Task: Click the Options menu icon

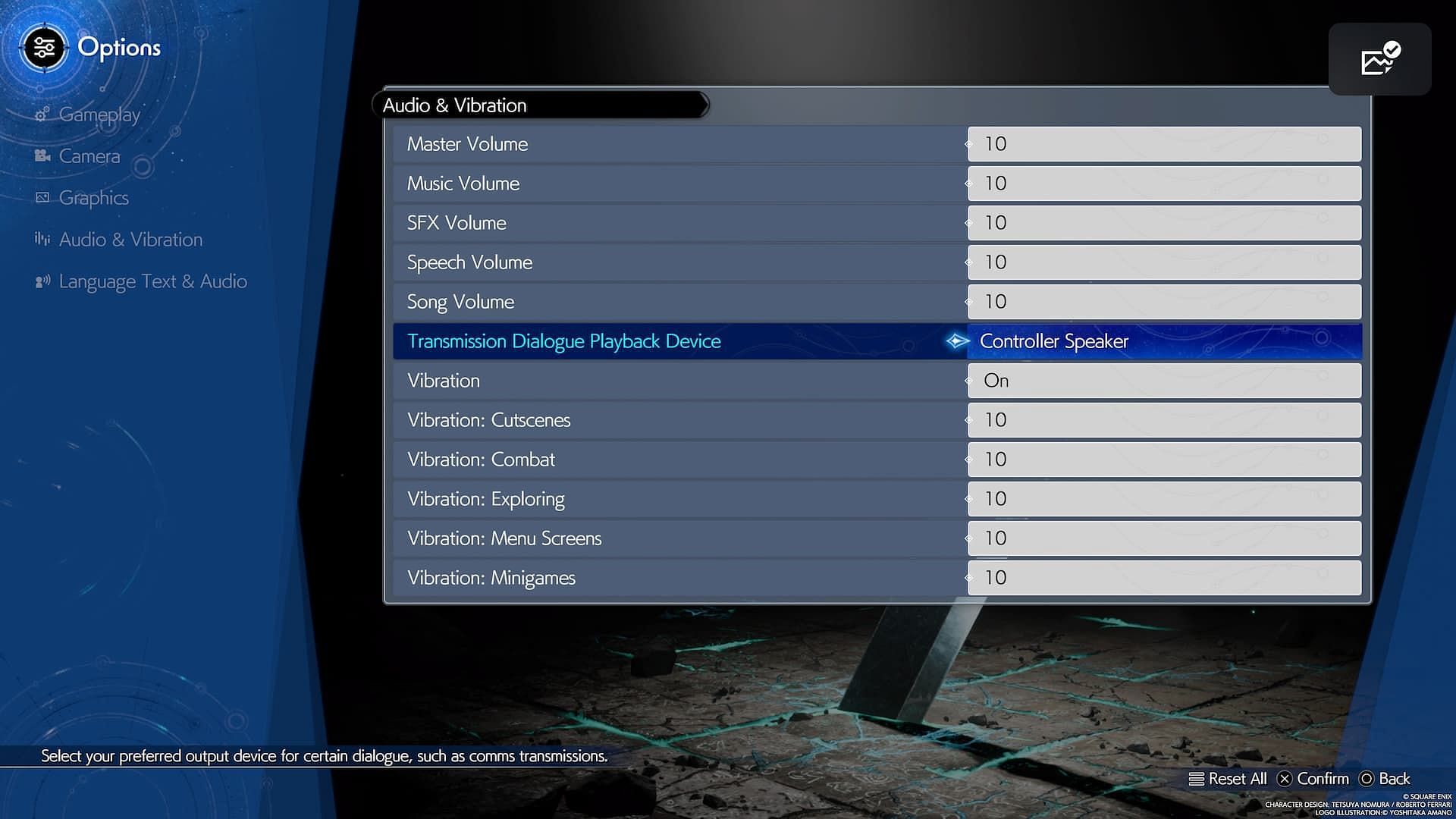Action: click(x=43, y=47)
